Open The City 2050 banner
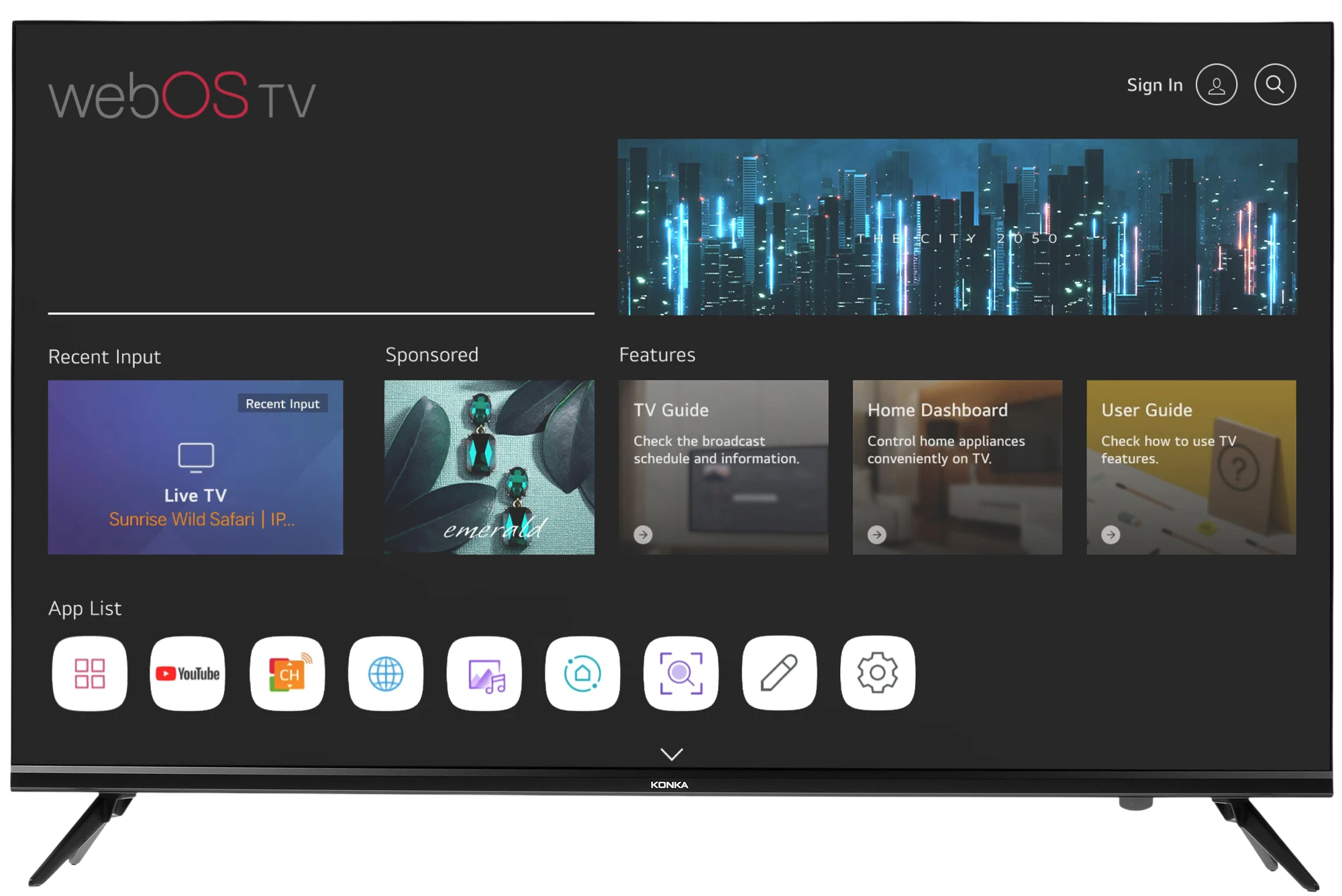1342x896 pixels. [x=958, y=227]
